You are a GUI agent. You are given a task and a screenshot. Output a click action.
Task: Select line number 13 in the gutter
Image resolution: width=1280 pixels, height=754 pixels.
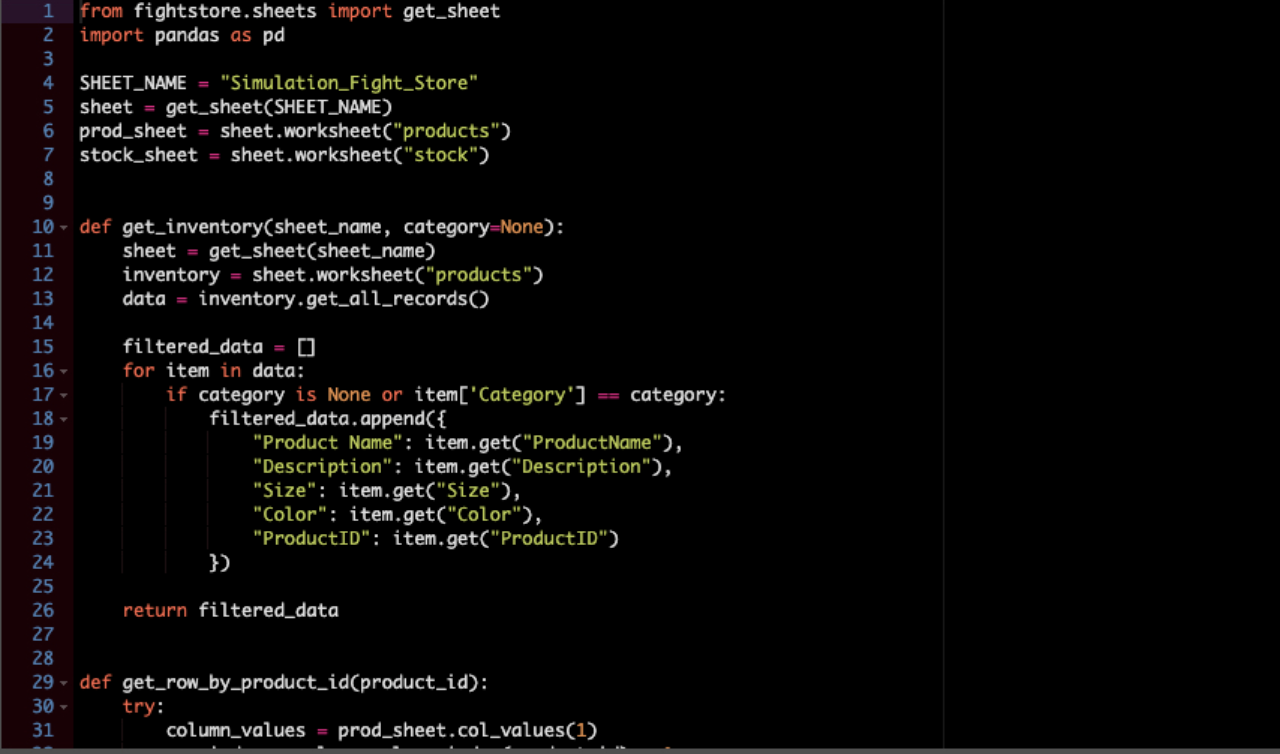[x=42, y=299]
